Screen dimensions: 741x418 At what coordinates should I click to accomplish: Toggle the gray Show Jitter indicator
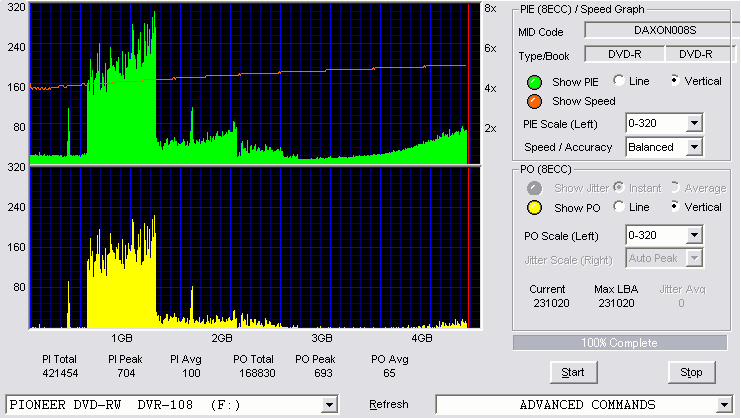point(534,188)
